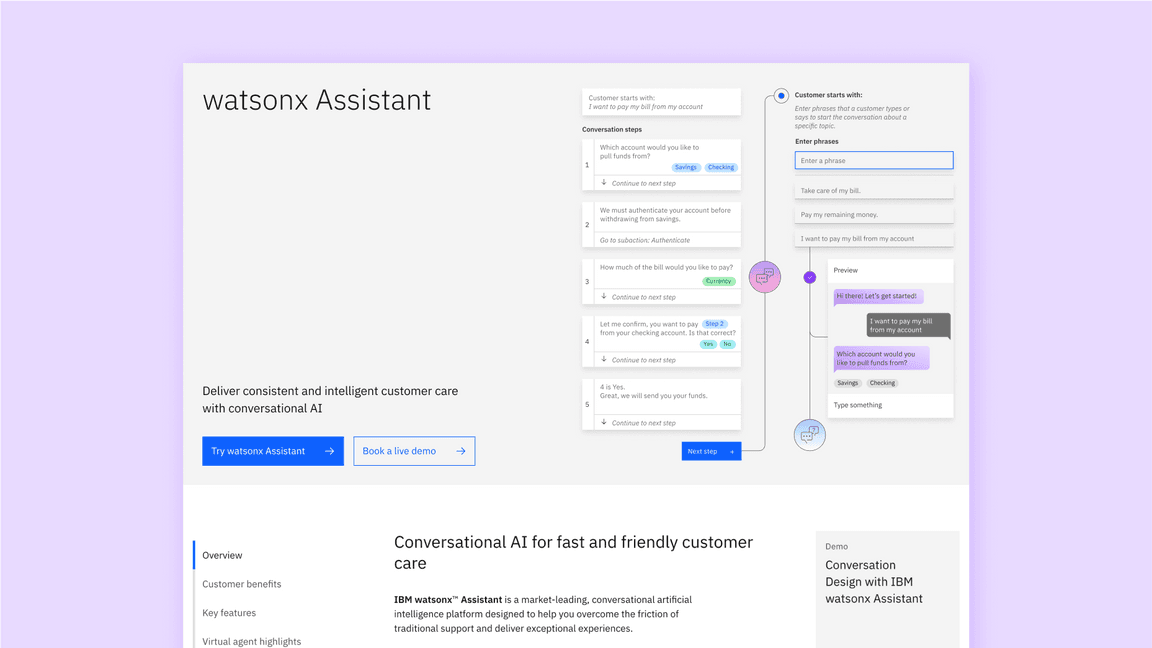This screenshot has height=648, width=1152.
Task: Open Go to subaction: Authenticate
Action: click(x=645, y=240)
